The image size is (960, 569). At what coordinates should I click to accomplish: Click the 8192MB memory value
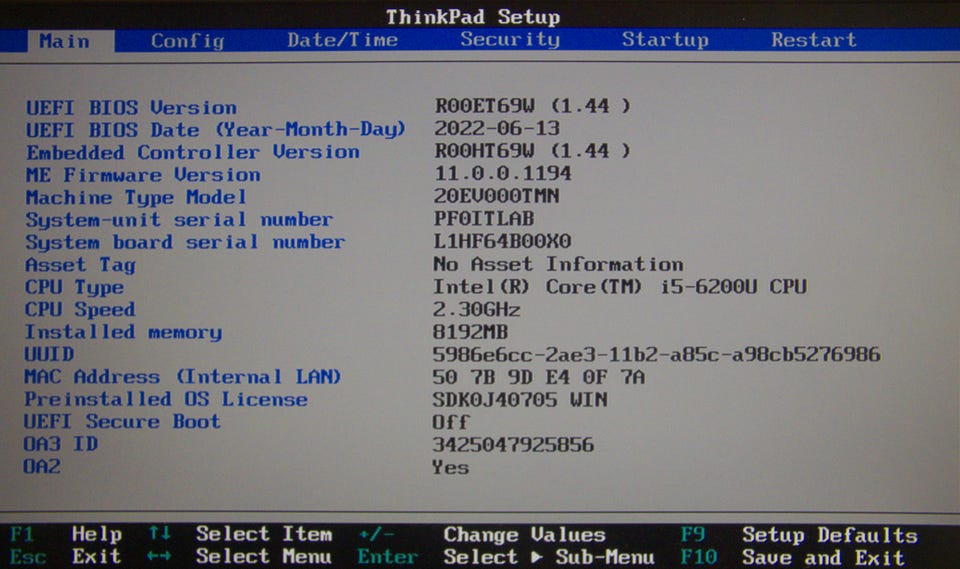pyautogui.click(x=470, y=332)
